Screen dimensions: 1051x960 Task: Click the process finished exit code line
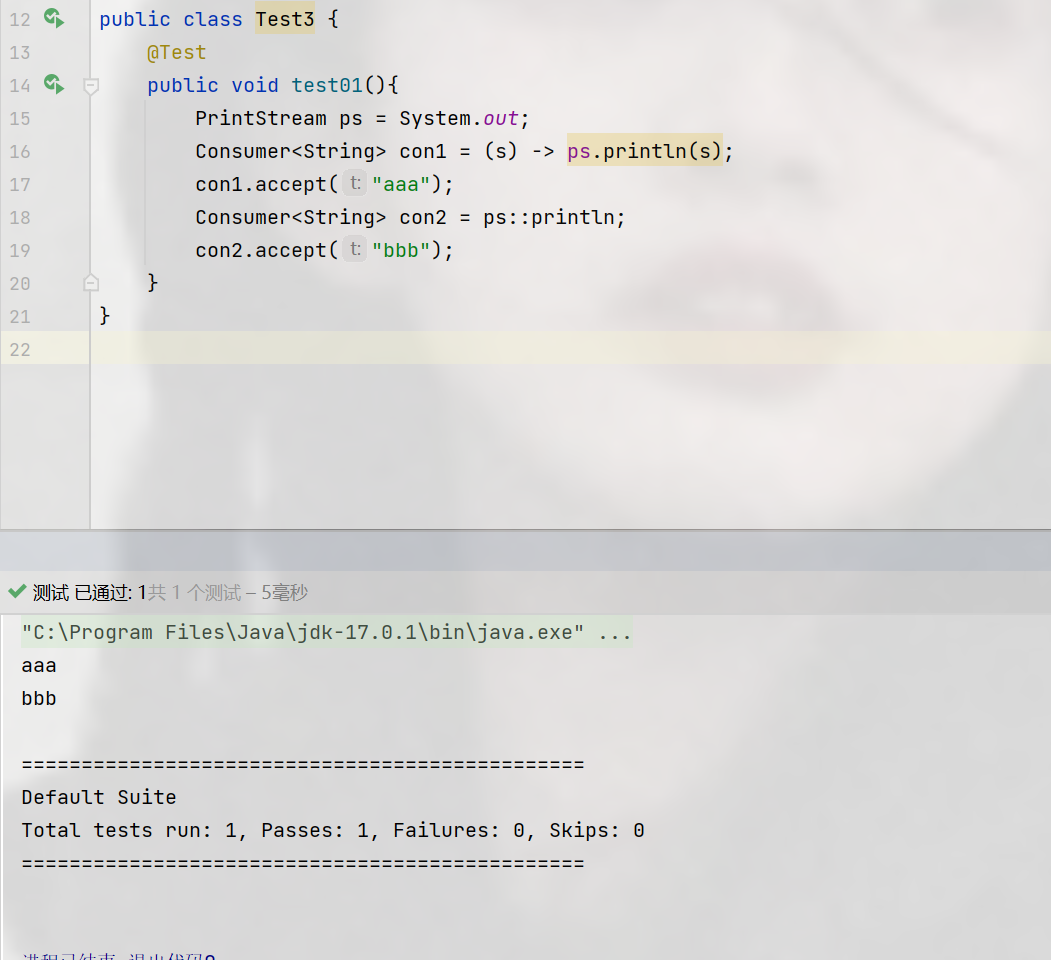click(119, 955)
